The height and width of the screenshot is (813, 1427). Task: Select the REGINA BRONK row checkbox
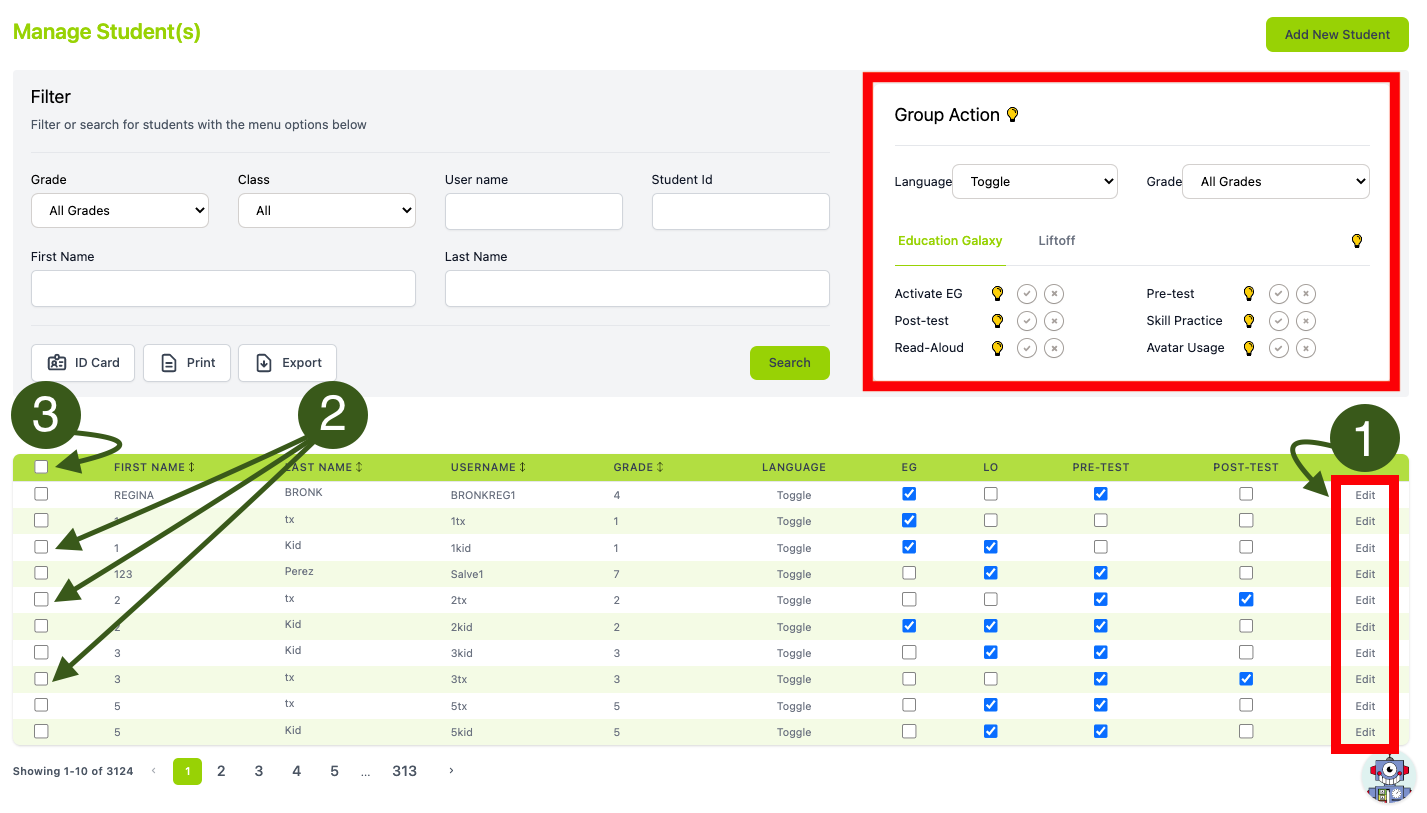coord(41,494)
